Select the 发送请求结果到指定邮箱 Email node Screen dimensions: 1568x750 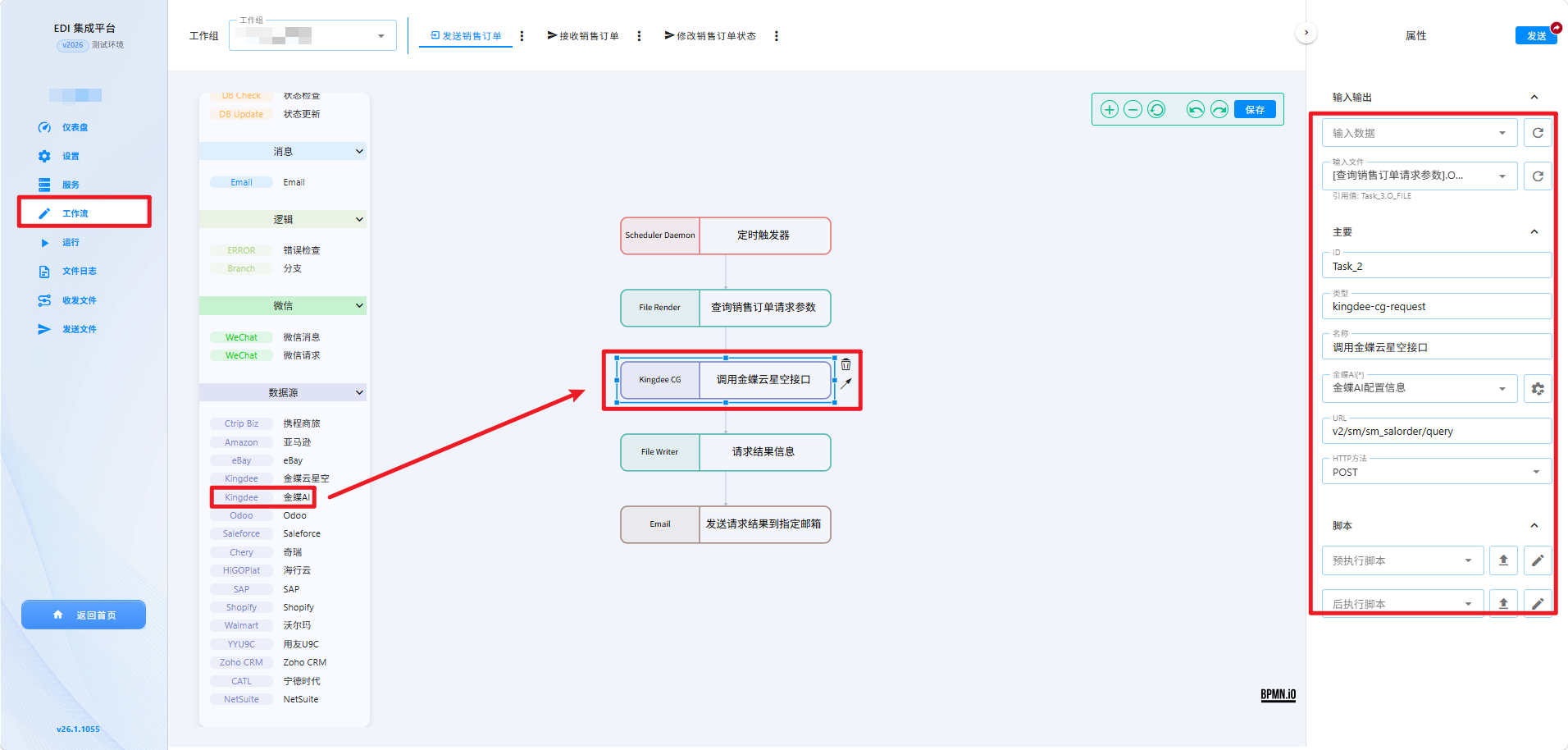tap(726, 524)
